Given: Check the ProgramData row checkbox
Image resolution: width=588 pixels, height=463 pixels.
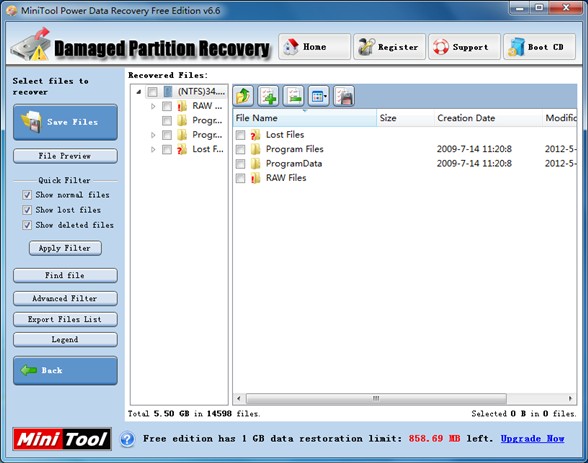Looking at the screenshot, I should pos(240,164).
